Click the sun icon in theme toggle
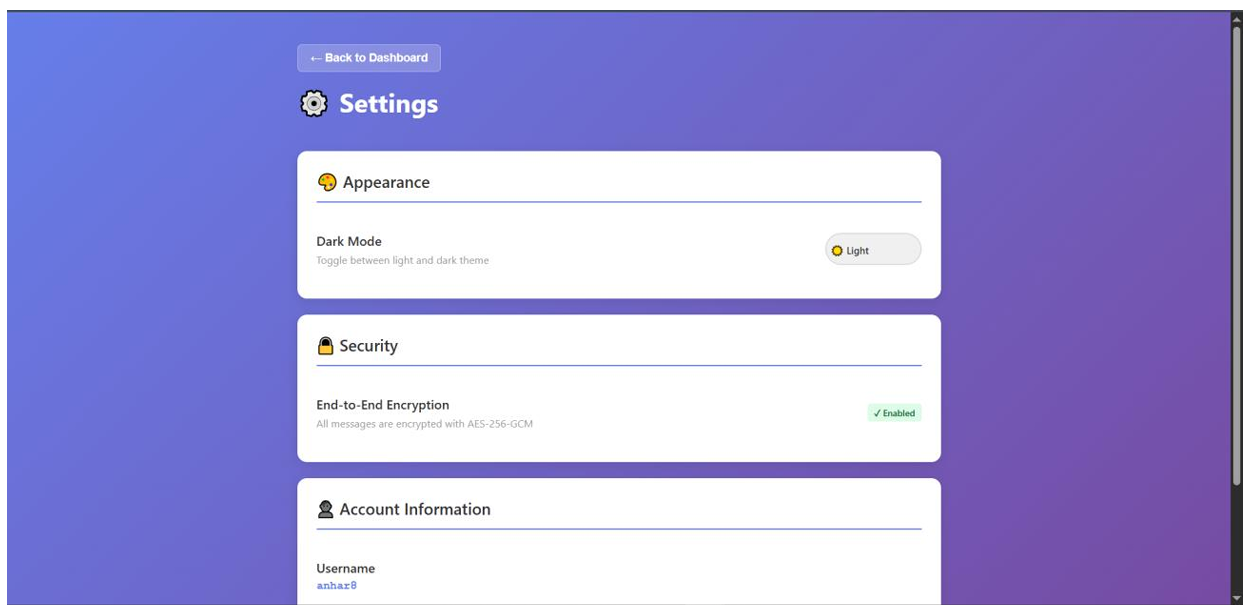Screen dimensions: 1251x613 838,251
